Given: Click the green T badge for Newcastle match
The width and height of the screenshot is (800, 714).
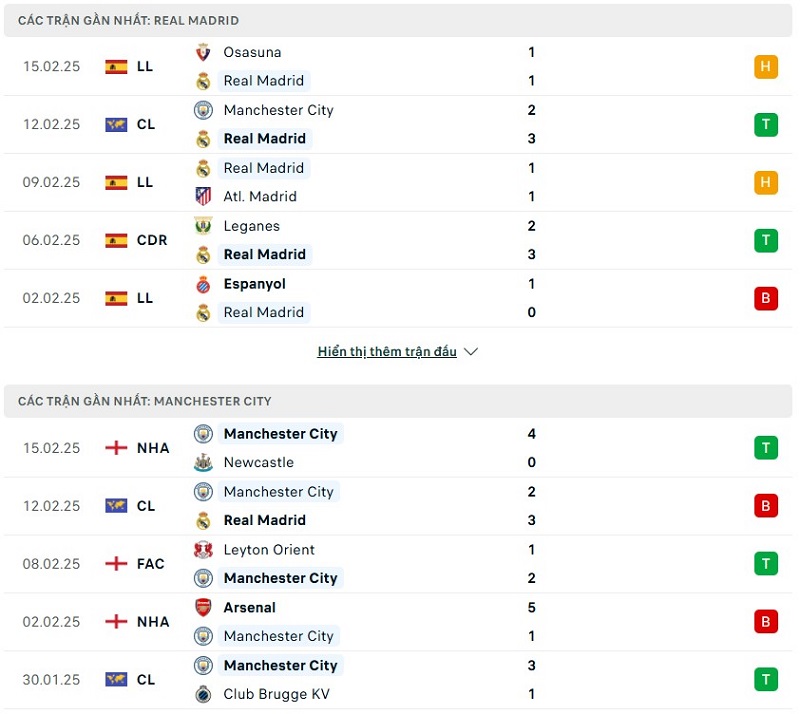Looking at the screenshot, I should click(766, 448).
